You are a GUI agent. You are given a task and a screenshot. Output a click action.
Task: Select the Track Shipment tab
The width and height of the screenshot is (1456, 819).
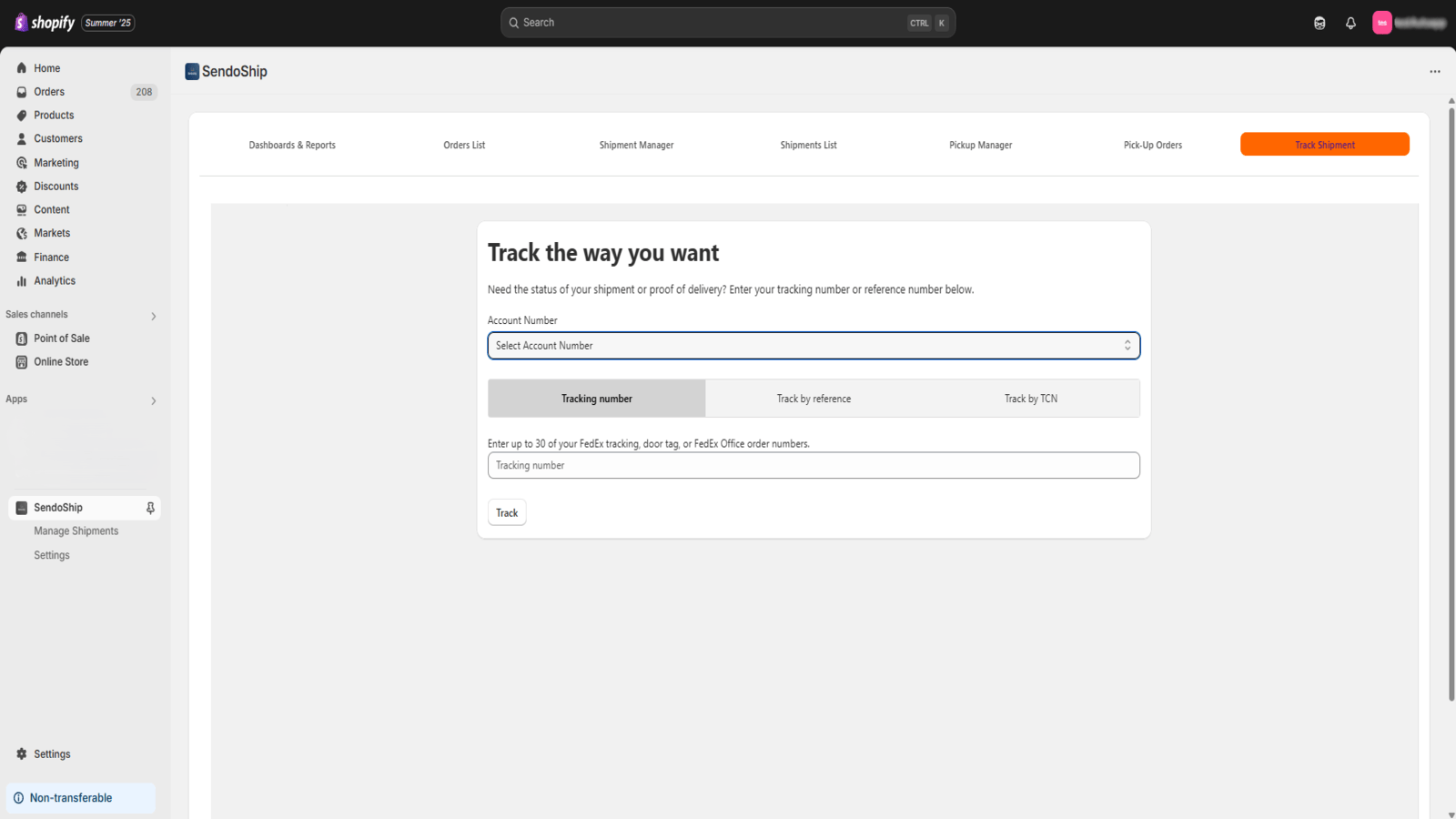point(1325,145)
